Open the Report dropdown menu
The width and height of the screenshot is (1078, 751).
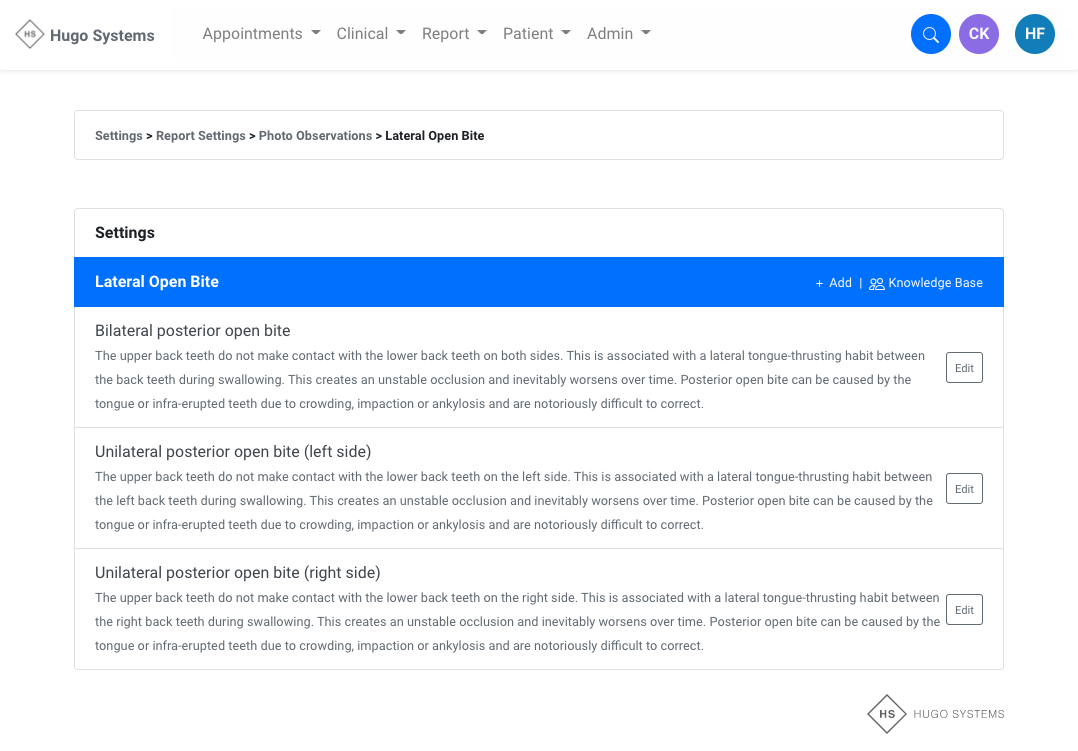[x=454, y=34]
